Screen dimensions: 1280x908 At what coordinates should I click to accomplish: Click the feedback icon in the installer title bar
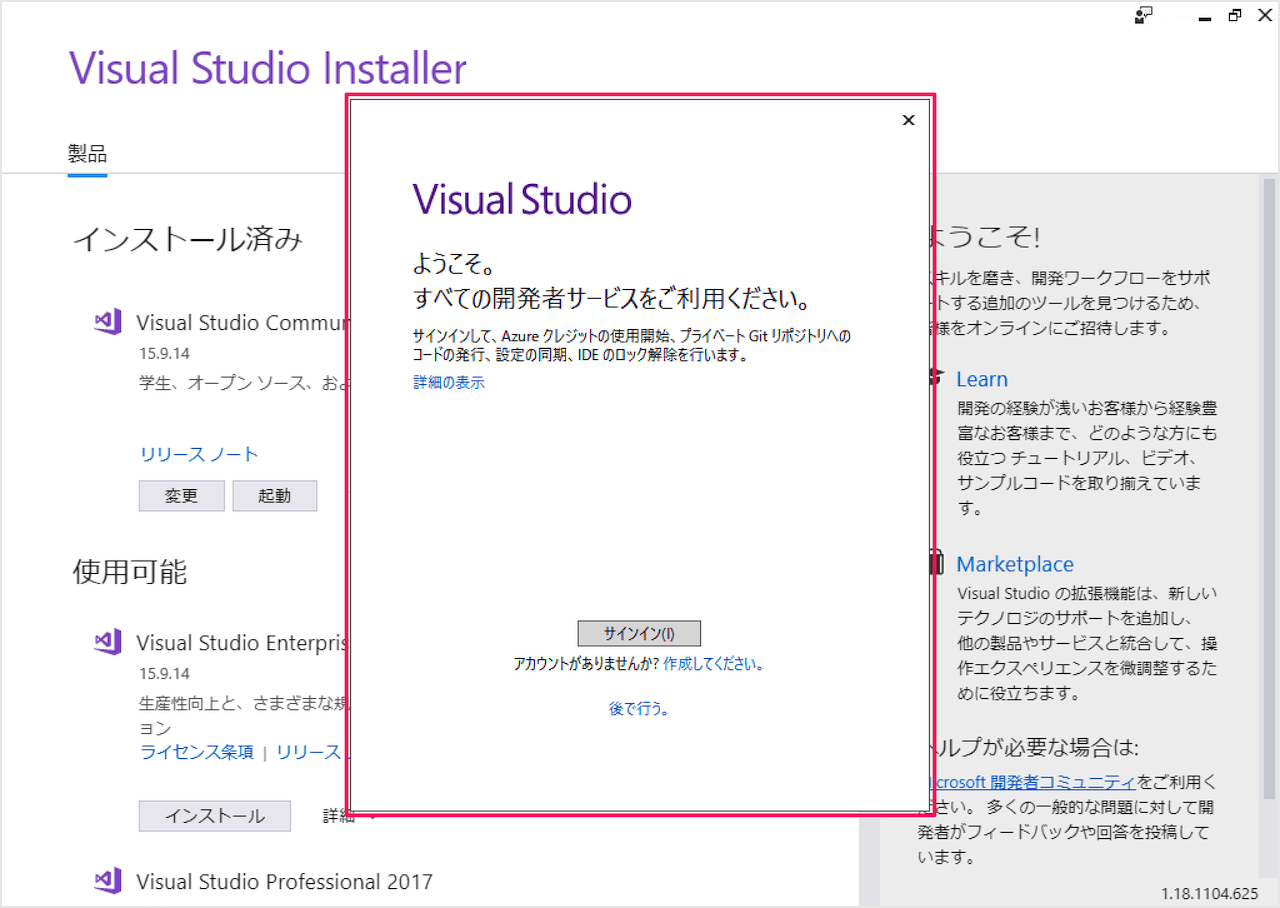(1144, 15)
